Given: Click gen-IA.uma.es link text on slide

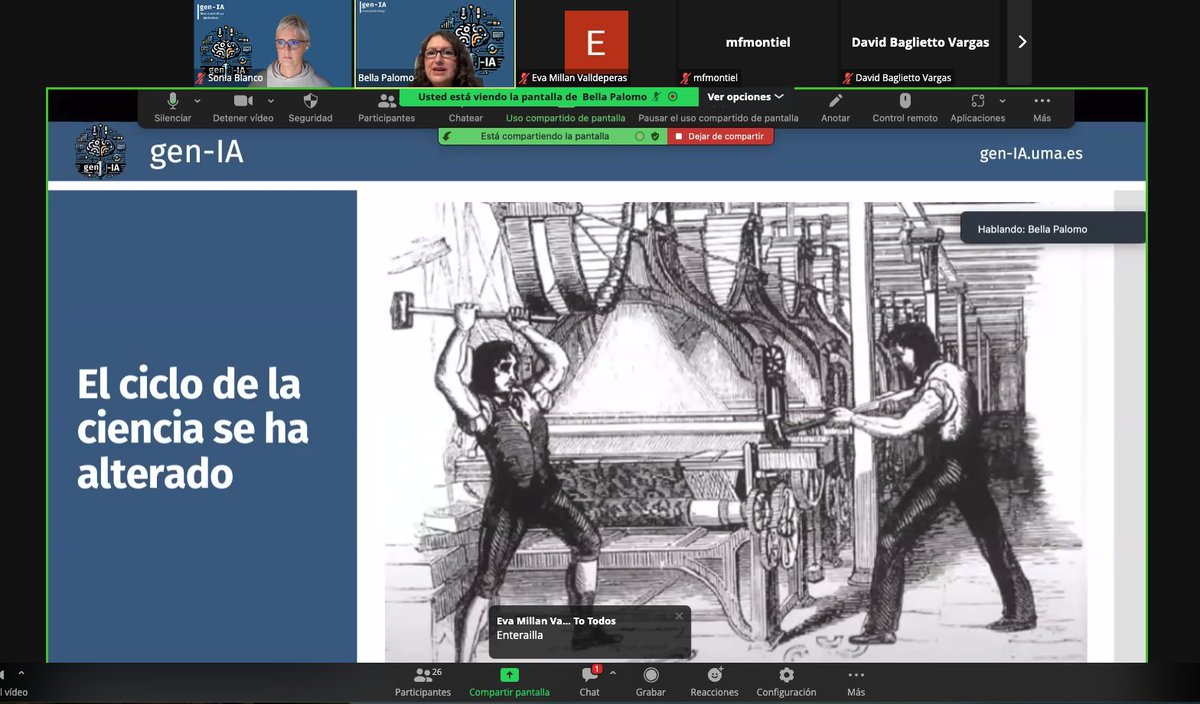Looking at the screenshot, I should (x=1031, y=153).
